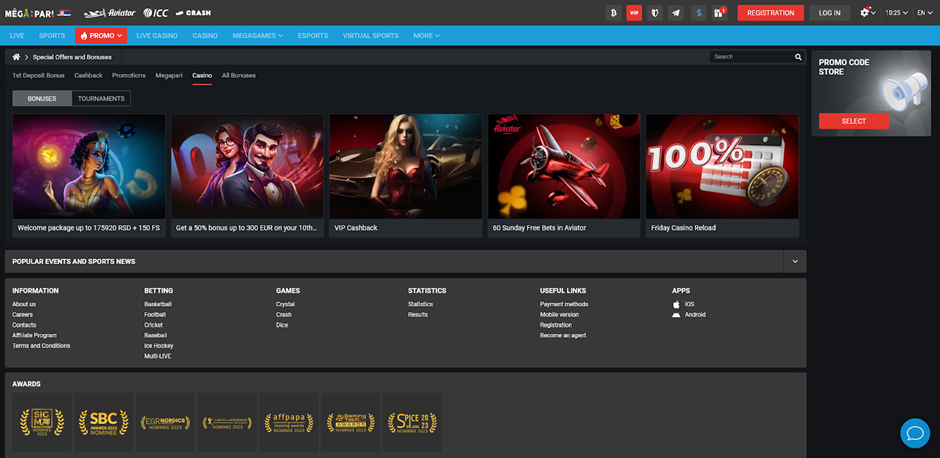The image size is (940, 458).
Task: Open the Aviator game logo in header
Action: coord(109,13)
